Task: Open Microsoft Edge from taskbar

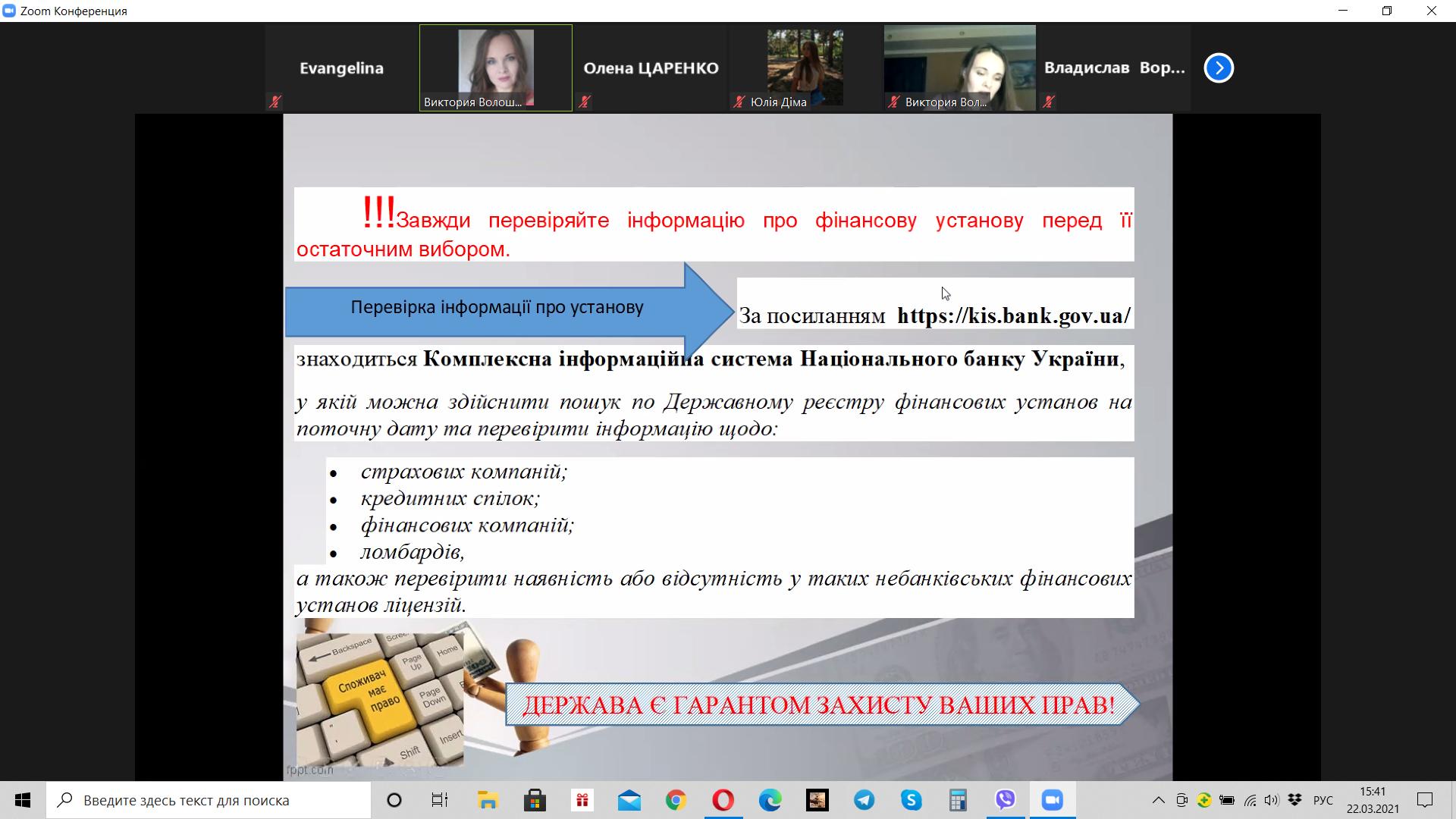Action: point(770,800)
